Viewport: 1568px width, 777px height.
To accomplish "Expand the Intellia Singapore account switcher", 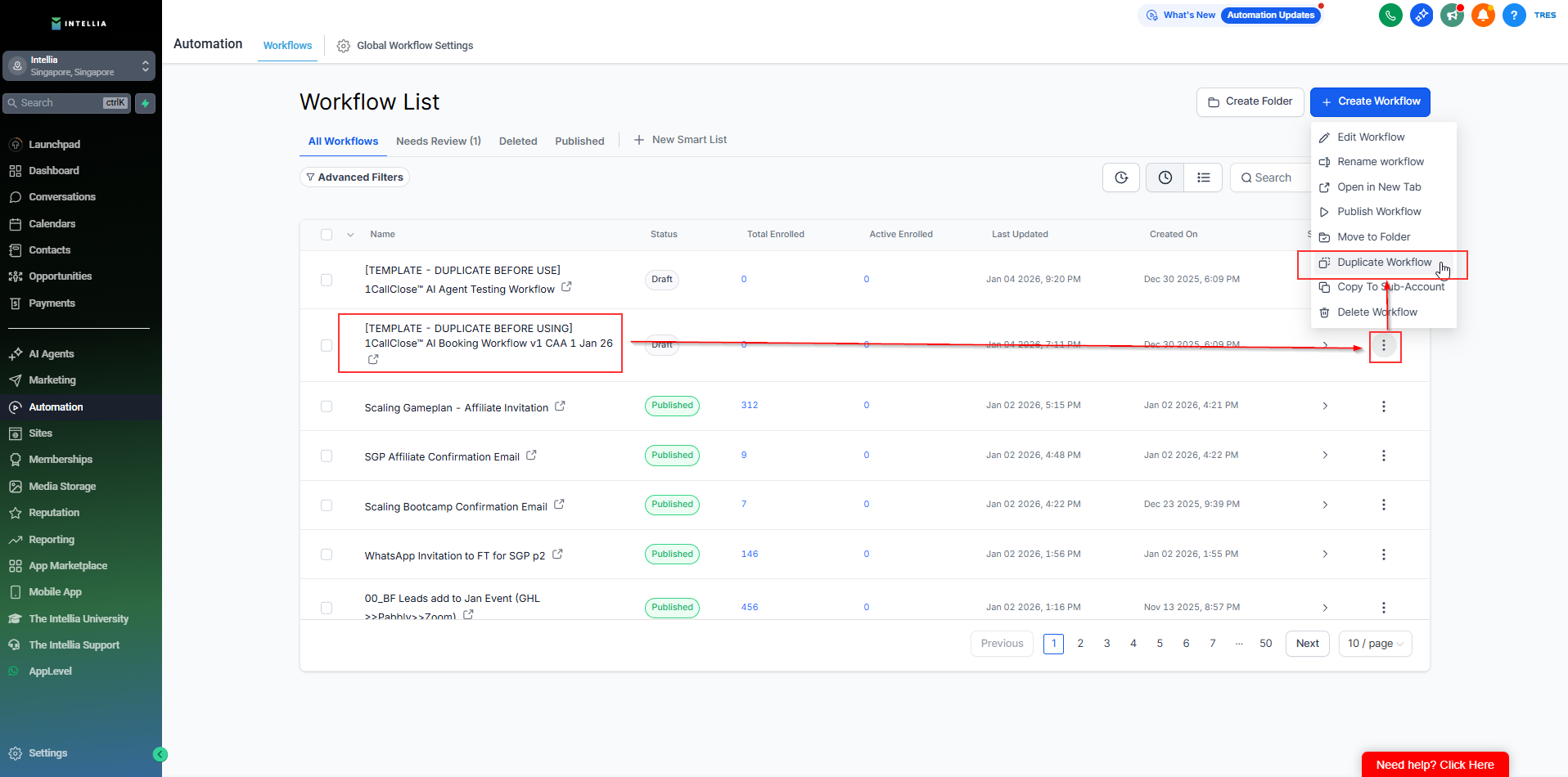I will 79,66.
